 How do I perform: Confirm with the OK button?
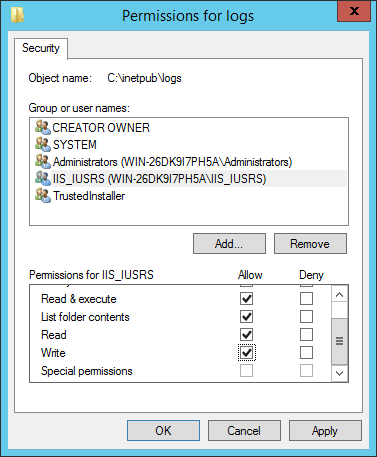tap(163, 431)
